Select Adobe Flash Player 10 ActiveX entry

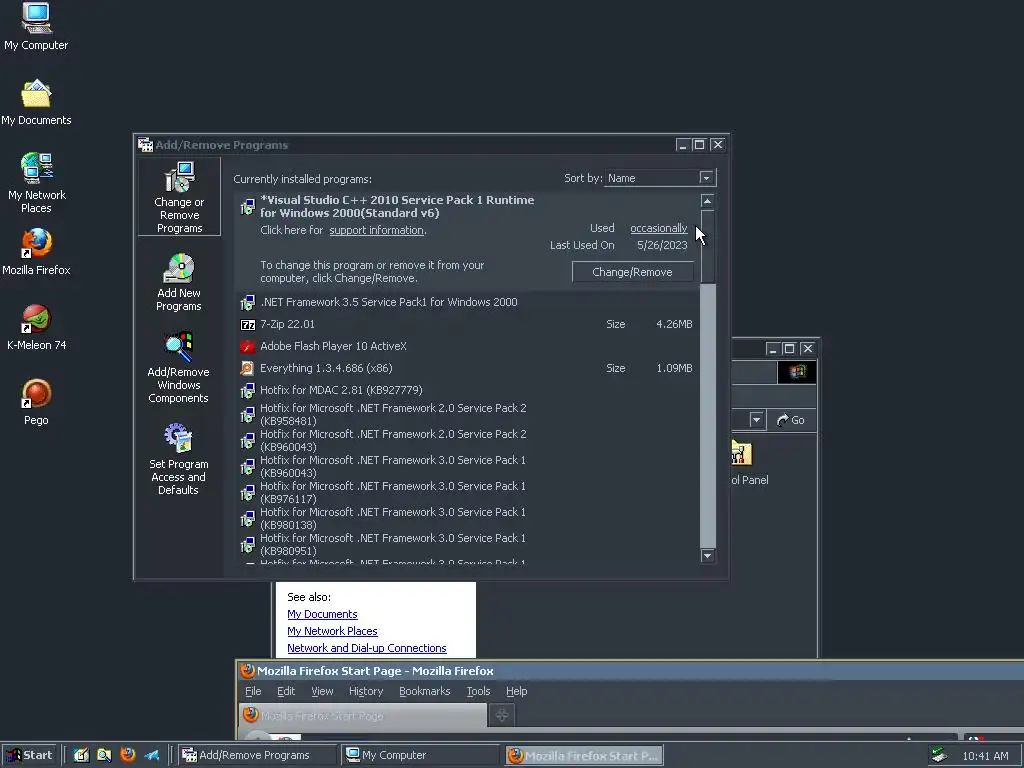(468, 346)
